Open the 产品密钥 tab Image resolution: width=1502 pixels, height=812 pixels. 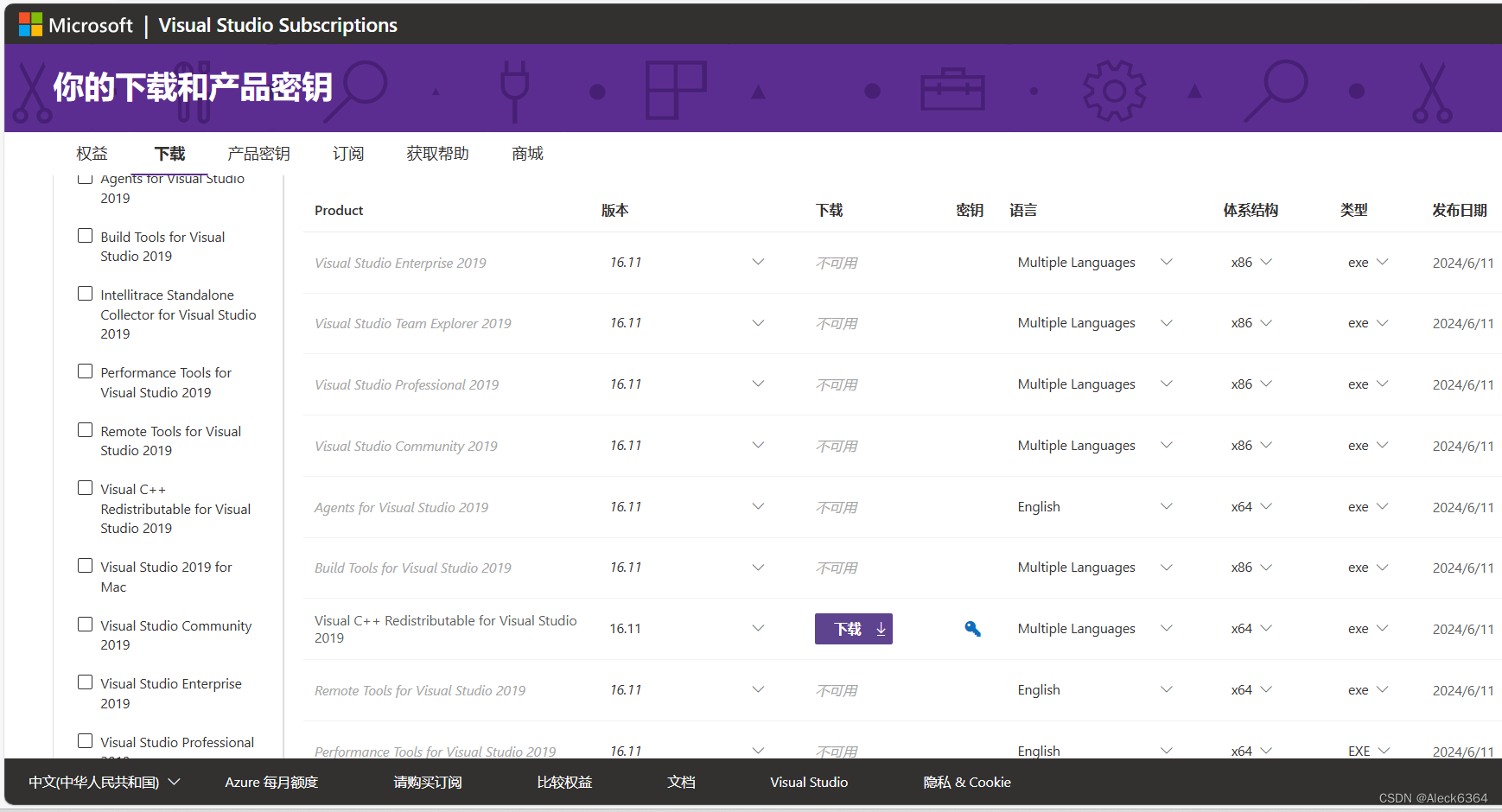point(258,154)
